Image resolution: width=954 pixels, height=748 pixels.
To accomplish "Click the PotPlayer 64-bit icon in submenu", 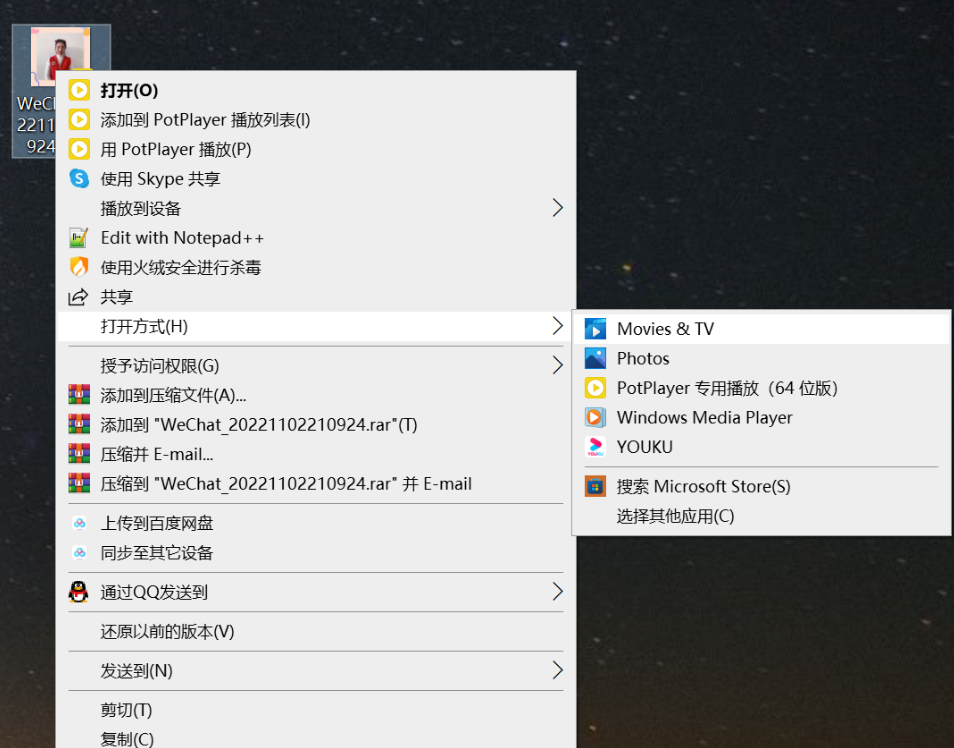I will point(595,388).
